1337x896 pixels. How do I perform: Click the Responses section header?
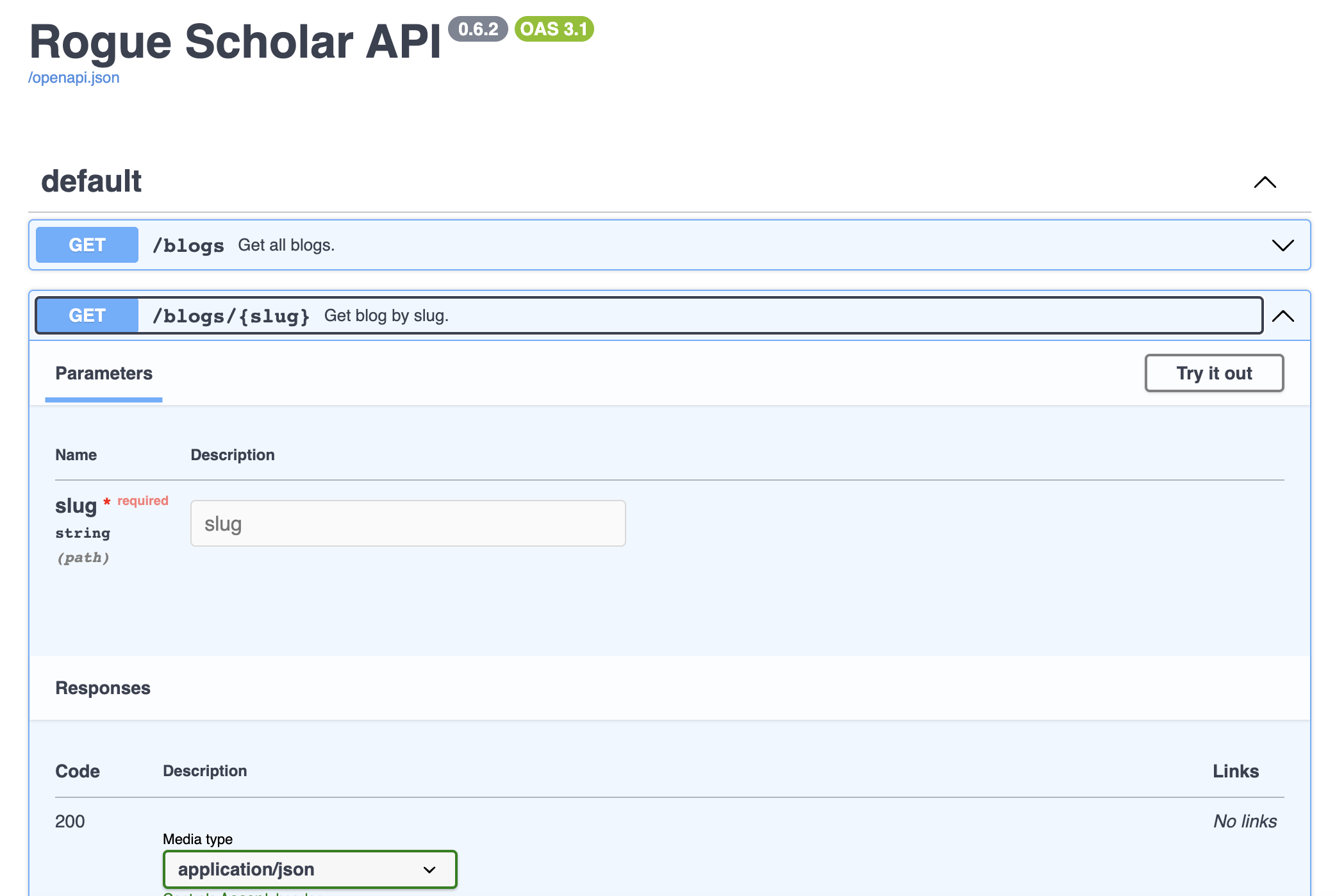[x=103, y=688]
